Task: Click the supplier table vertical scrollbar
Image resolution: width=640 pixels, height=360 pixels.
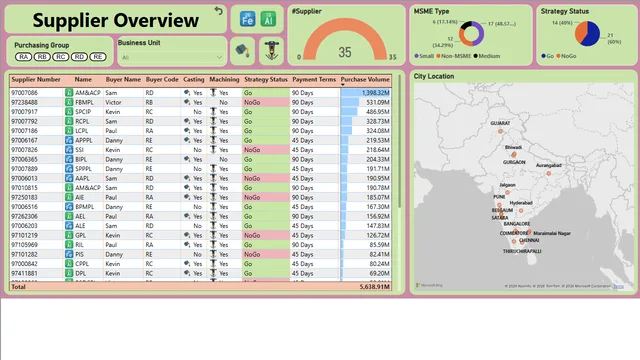Action: point(399,141)
